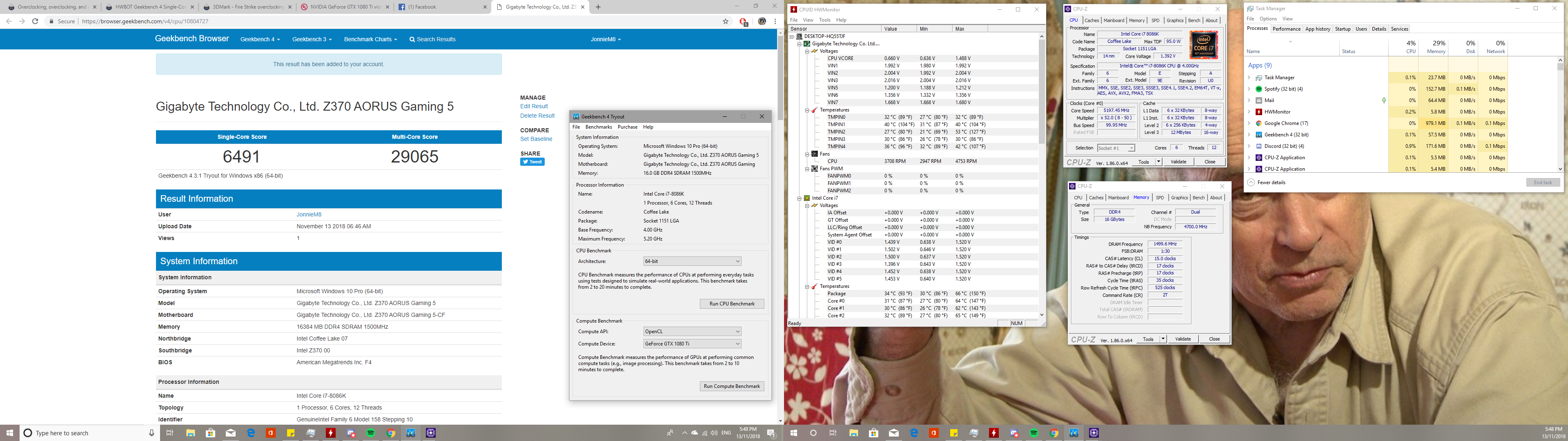The width and height of the screenshot is (1568, 441).
Task: Click the secure padlock in the address bar
Action: click(51, 21)
